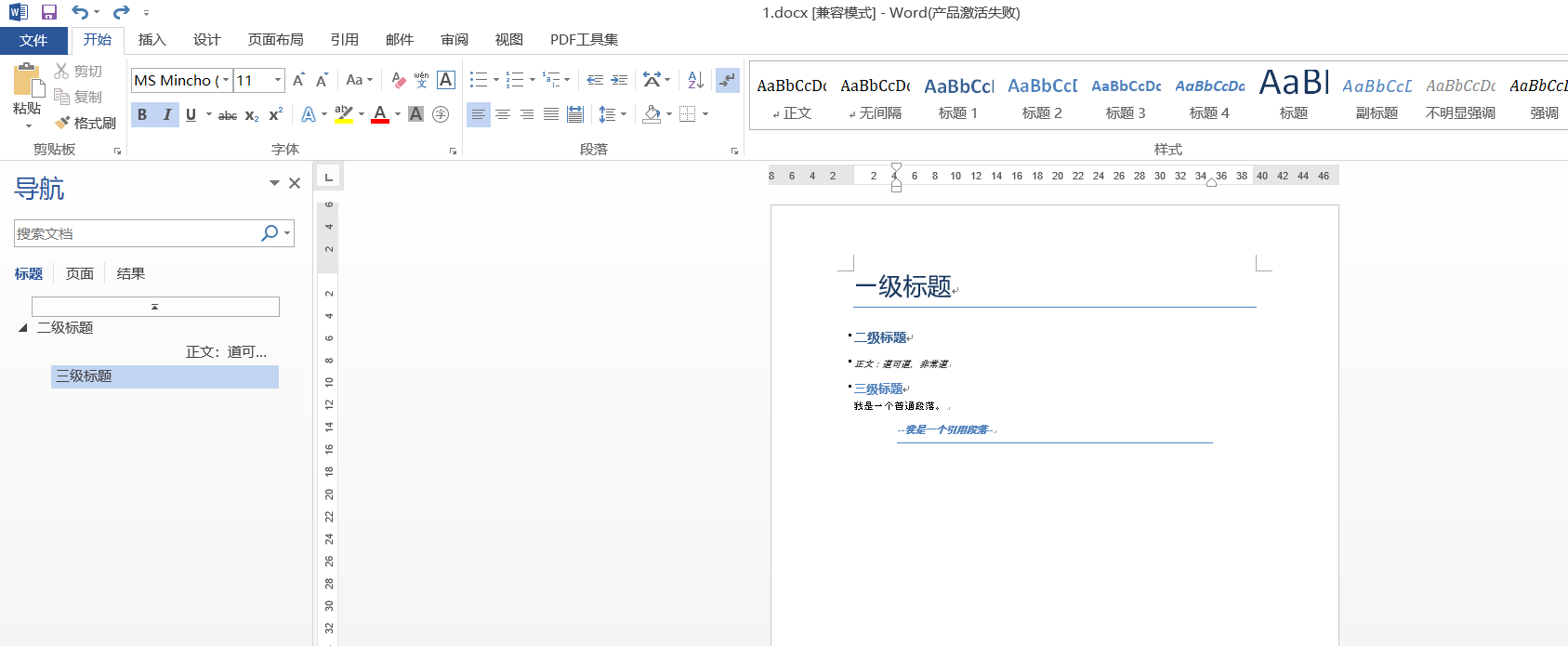Image resolution: width=1568 pixels, height=646 pixels.
Task: Apply character border icon
Action: pos(446,80)
